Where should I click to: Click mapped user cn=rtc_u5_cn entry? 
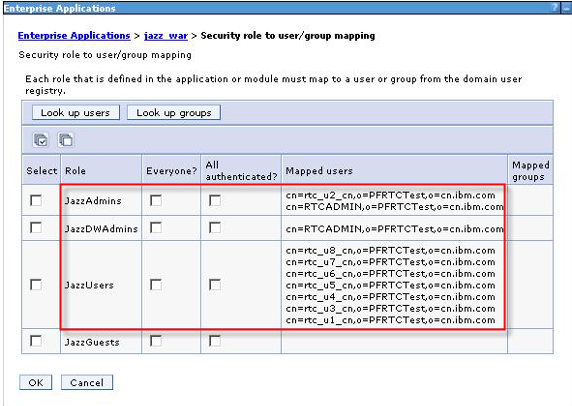[x=390, y=285]
